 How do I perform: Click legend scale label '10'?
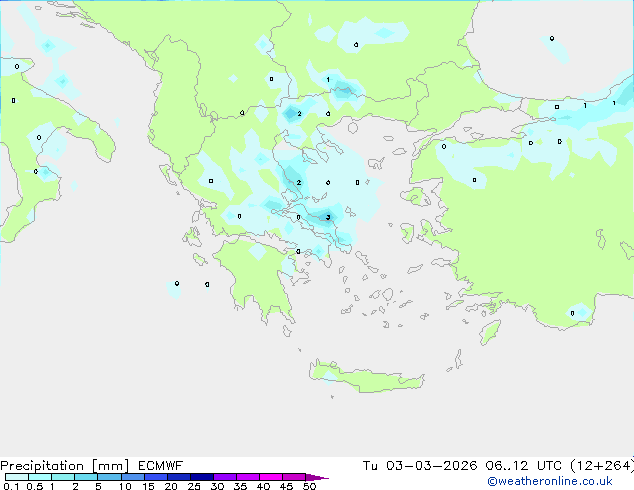pos(125,486)
